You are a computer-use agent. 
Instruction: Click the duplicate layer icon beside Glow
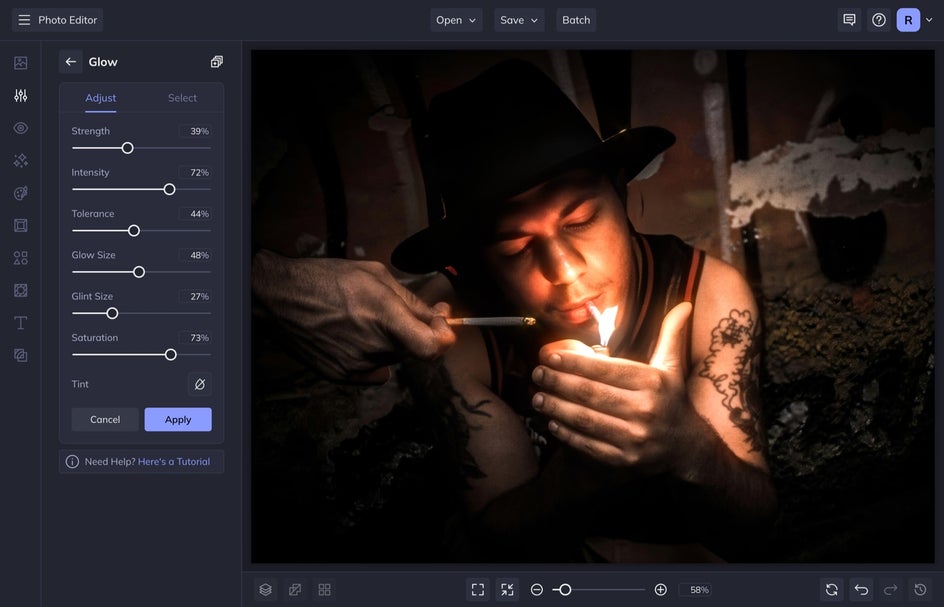[x=216, y=61]
